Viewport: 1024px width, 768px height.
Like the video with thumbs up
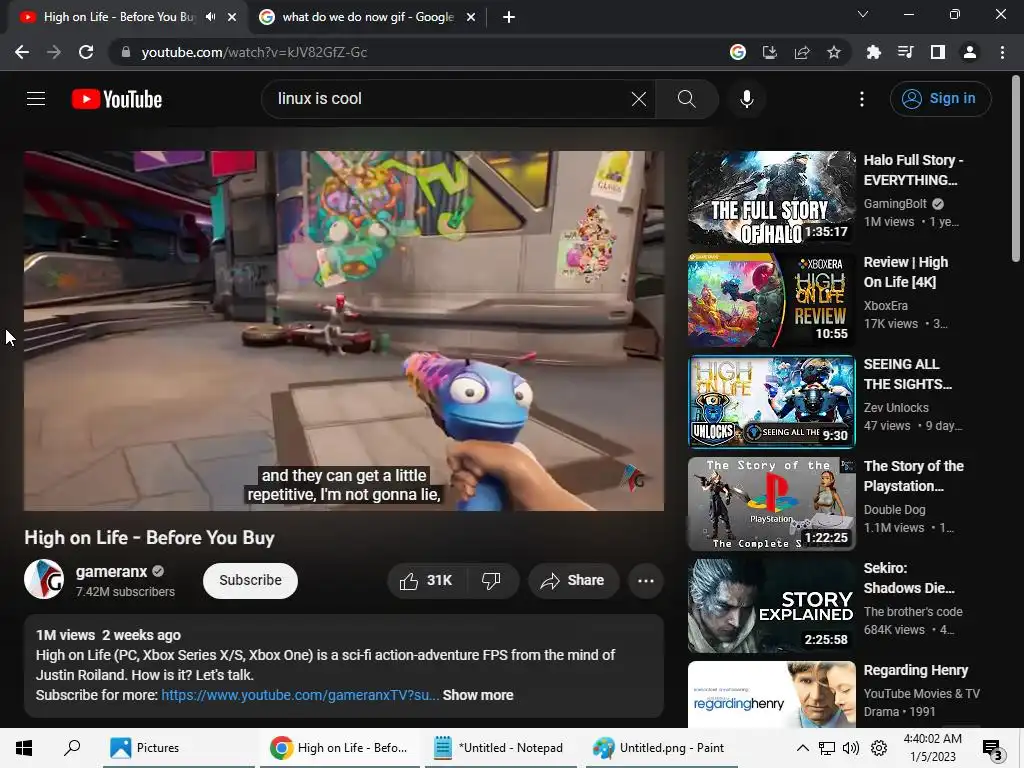(x=426, y=581)
